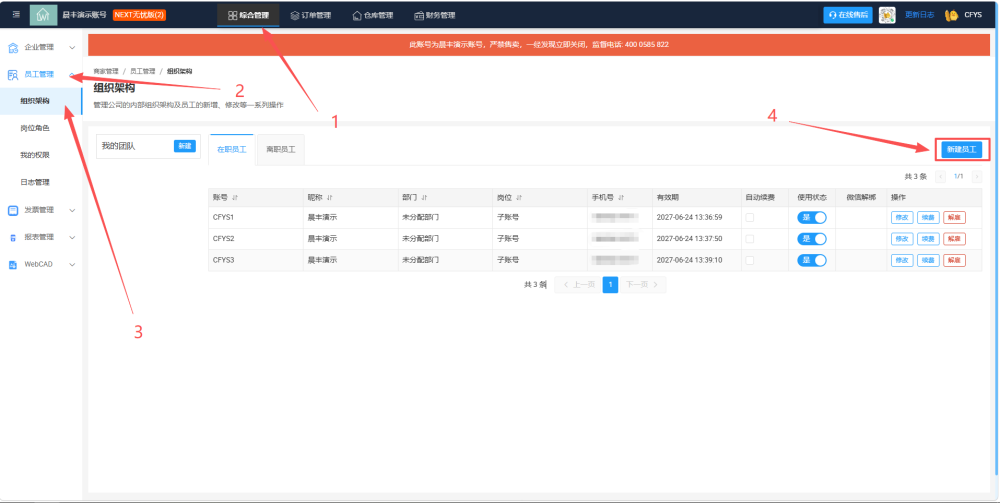The height and width of the screenshot is (503, 1000).
Task: Click the 下一页 pagination button
Action: click(642, 284)
